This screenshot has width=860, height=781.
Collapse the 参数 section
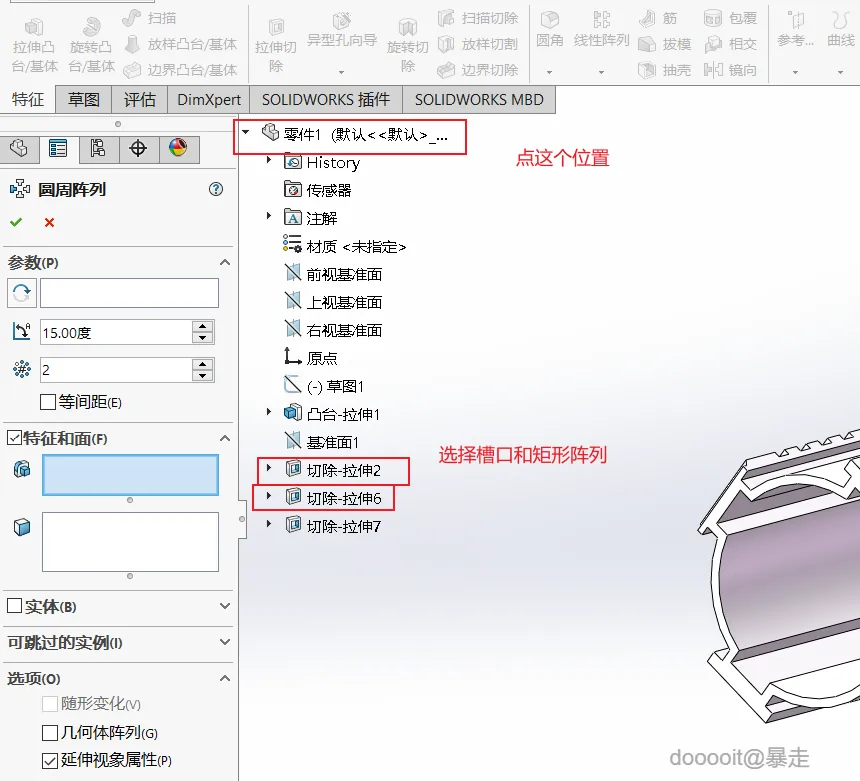(225, 262)
